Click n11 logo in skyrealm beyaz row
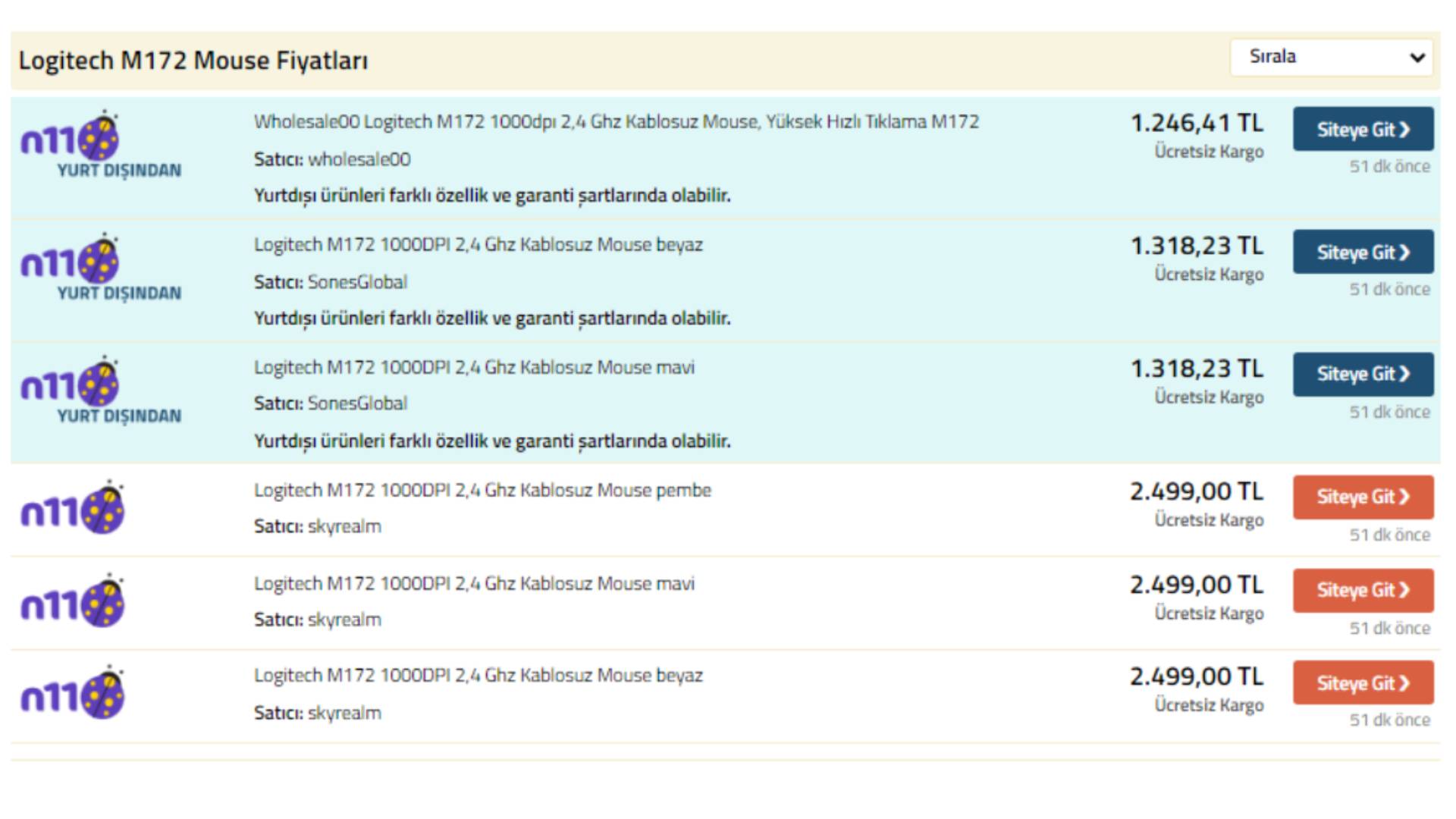This screenshot has width=1456, height=819. coord(73,692)
